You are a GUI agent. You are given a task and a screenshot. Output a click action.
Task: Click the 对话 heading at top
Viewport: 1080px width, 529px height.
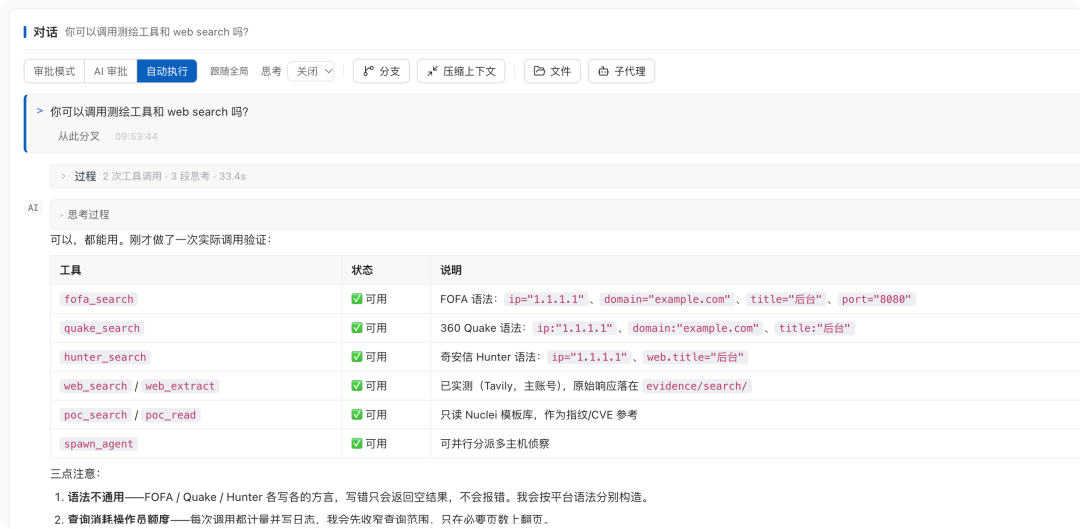tap(45, 32)
